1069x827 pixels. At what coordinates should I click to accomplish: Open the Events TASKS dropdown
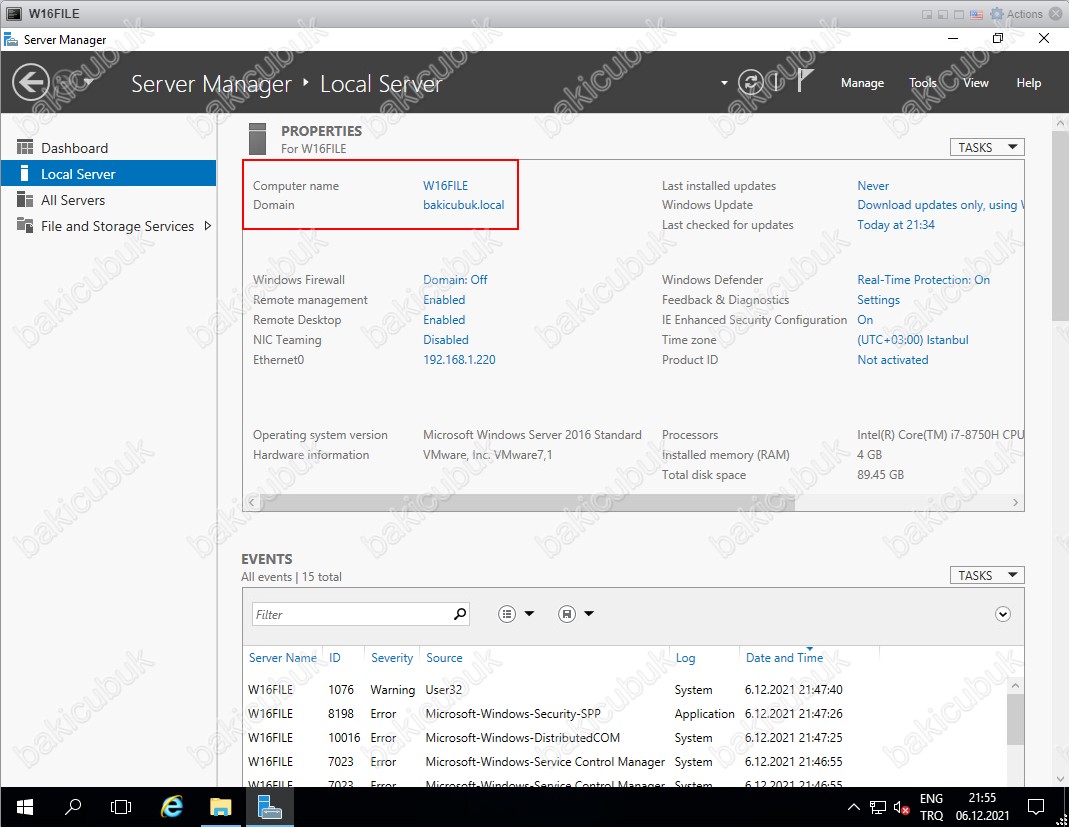[x=987, y=575]
